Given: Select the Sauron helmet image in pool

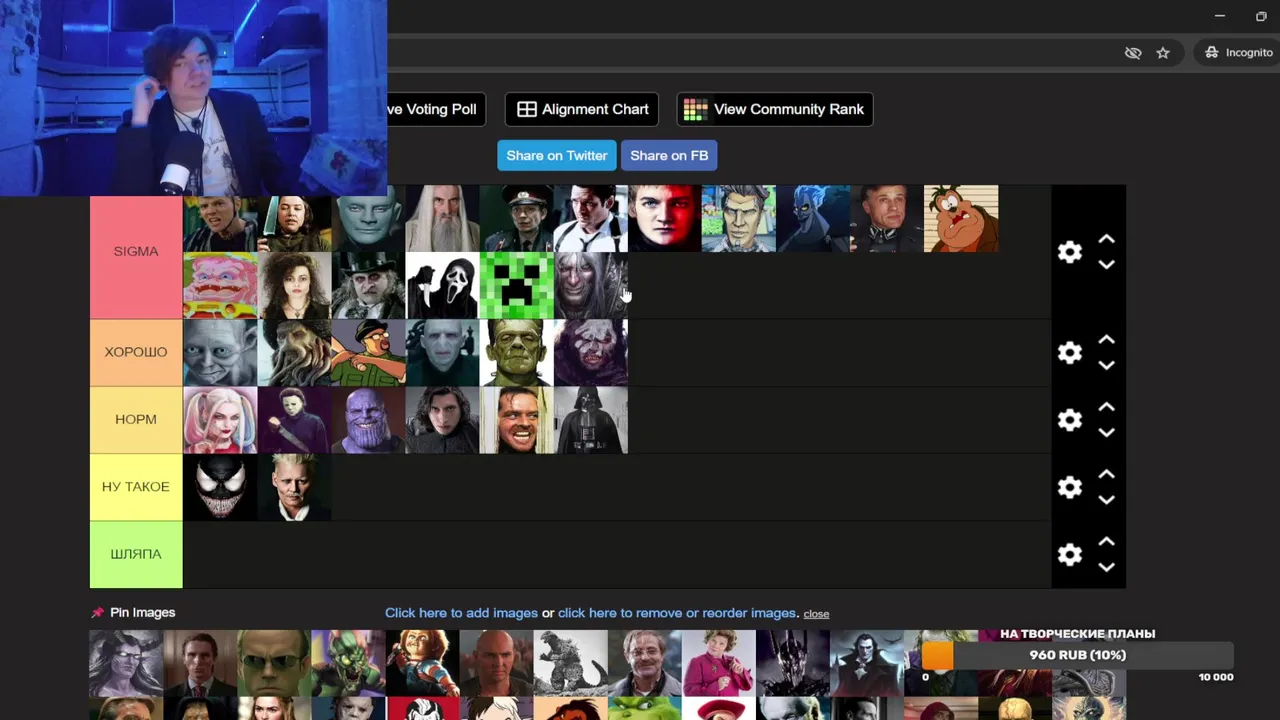Looking at the screenshot, I should tap(793, 663).
